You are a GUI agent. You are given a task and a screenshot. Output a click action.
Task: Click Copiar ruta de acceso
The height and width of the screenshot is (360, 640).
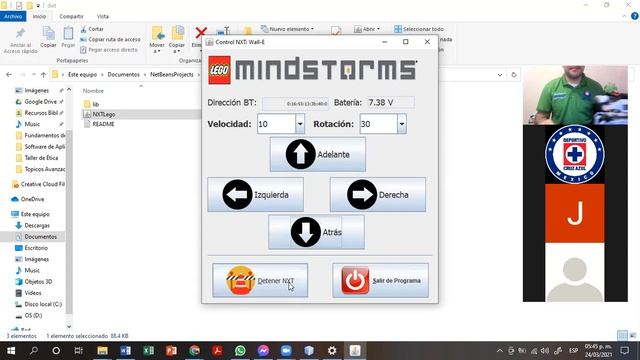[110, 40]
